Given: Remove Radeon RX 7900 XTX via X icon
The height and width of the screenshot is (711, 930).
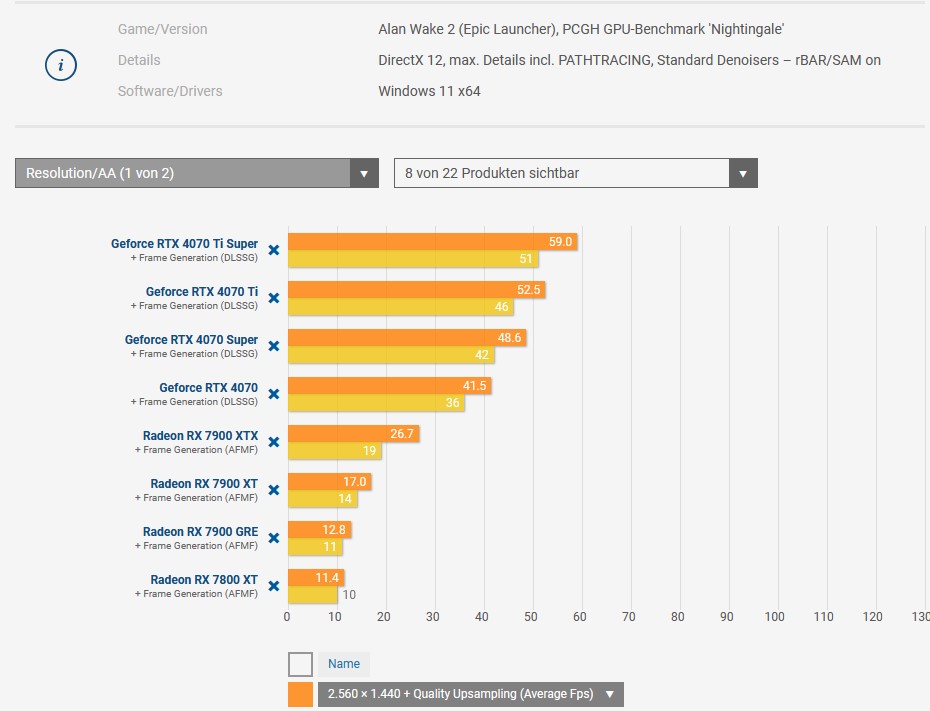Looking at the screenshot, I should pyautogui.click(x=274, y=442).
